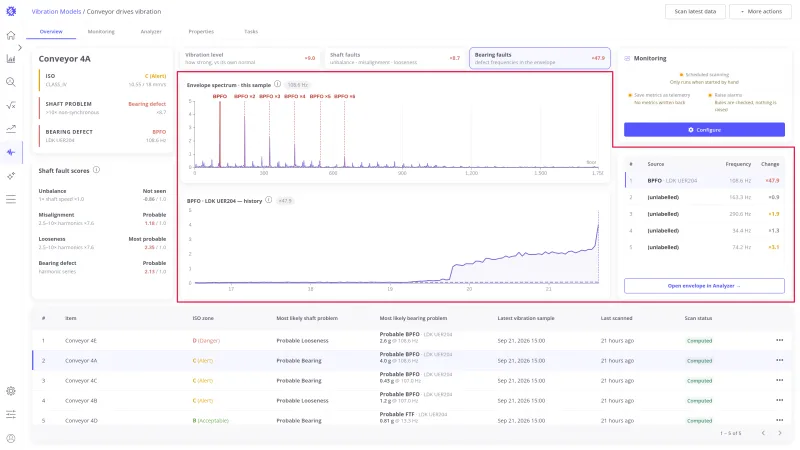Open row menu for Conveyor 4E
The width and height of the screenshot is (800, 450).
pyautogui.click(x=779, y=340)
